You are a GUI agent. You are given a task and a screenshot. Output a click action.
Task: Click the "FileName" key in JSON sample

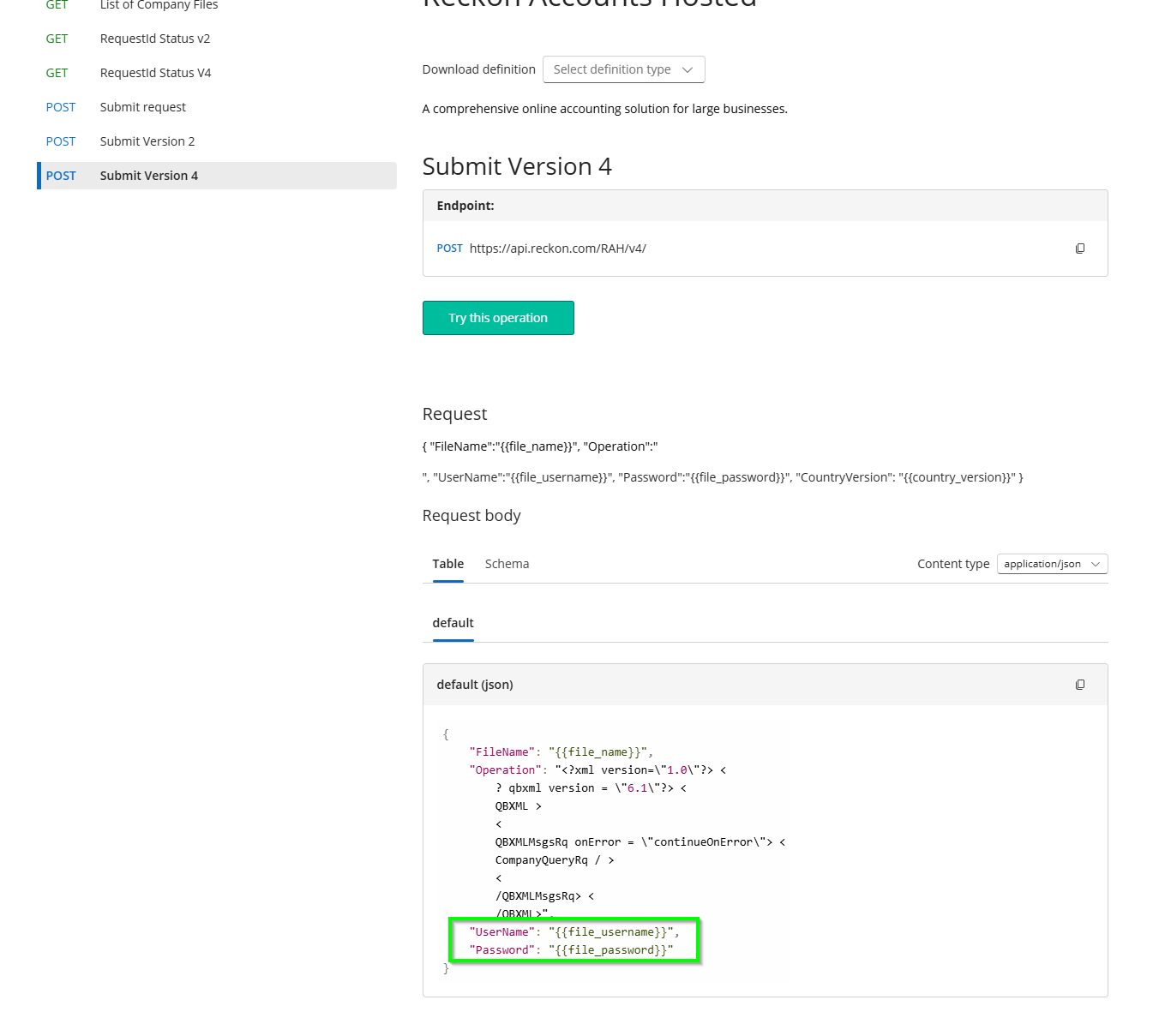(502, 752)
